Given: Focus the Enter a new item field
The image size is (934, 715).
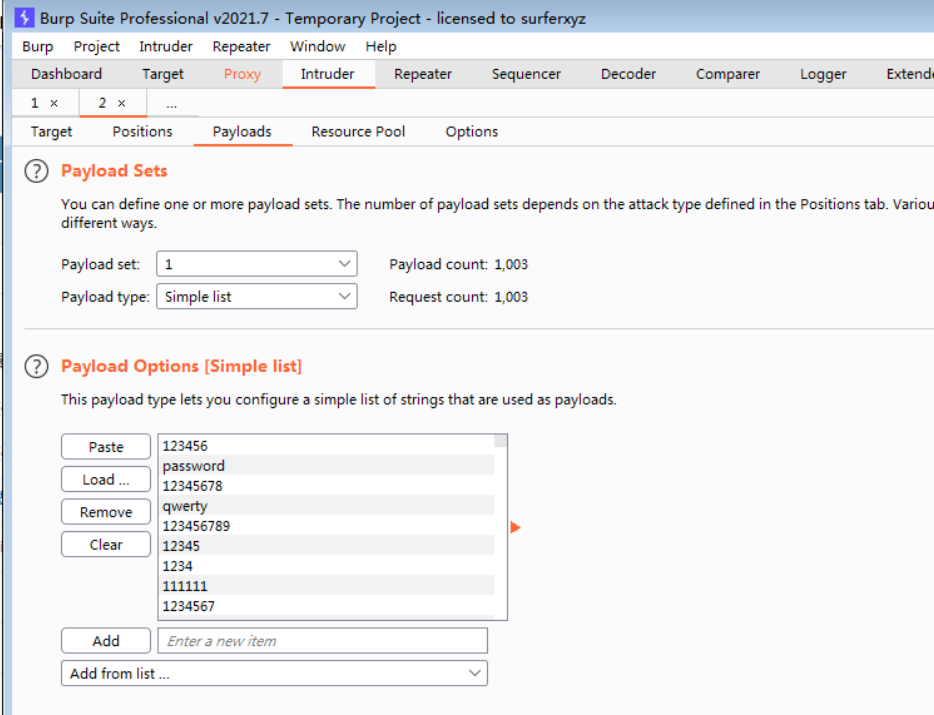Looking at the screenshot, I should tap(322, 641).
